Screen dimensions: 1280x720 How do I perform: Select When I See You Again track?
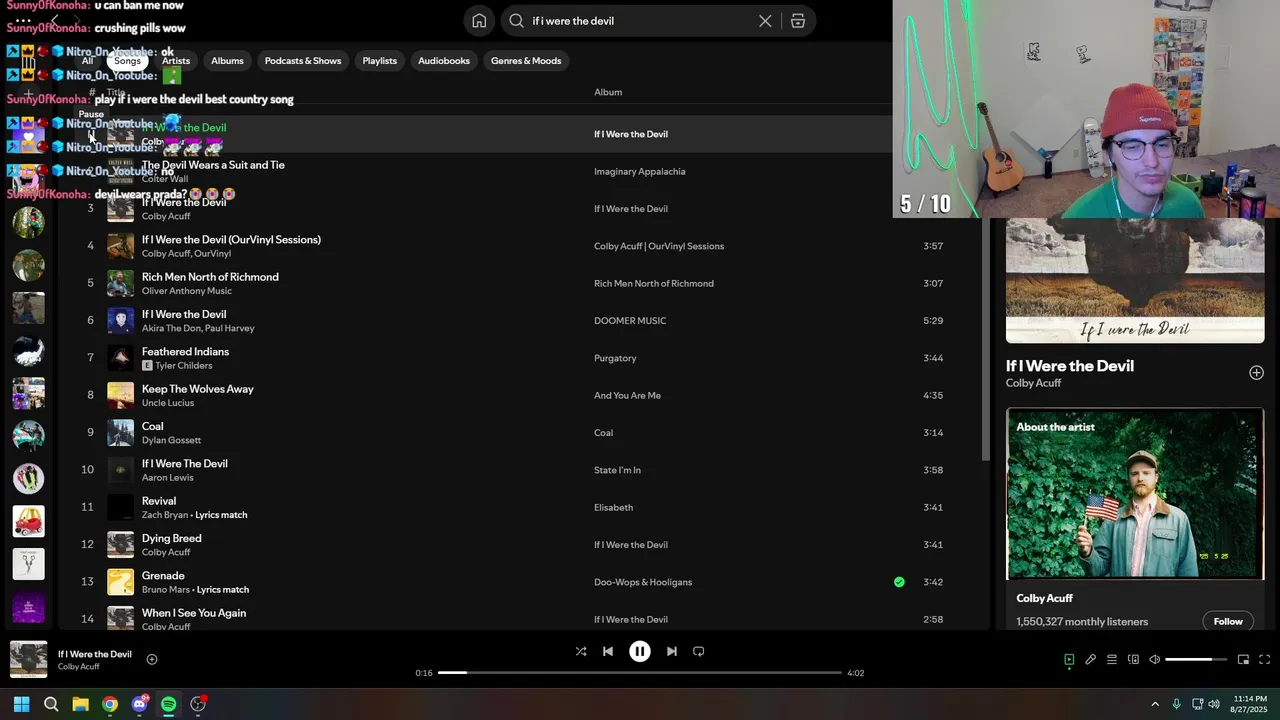coord(194,613)
